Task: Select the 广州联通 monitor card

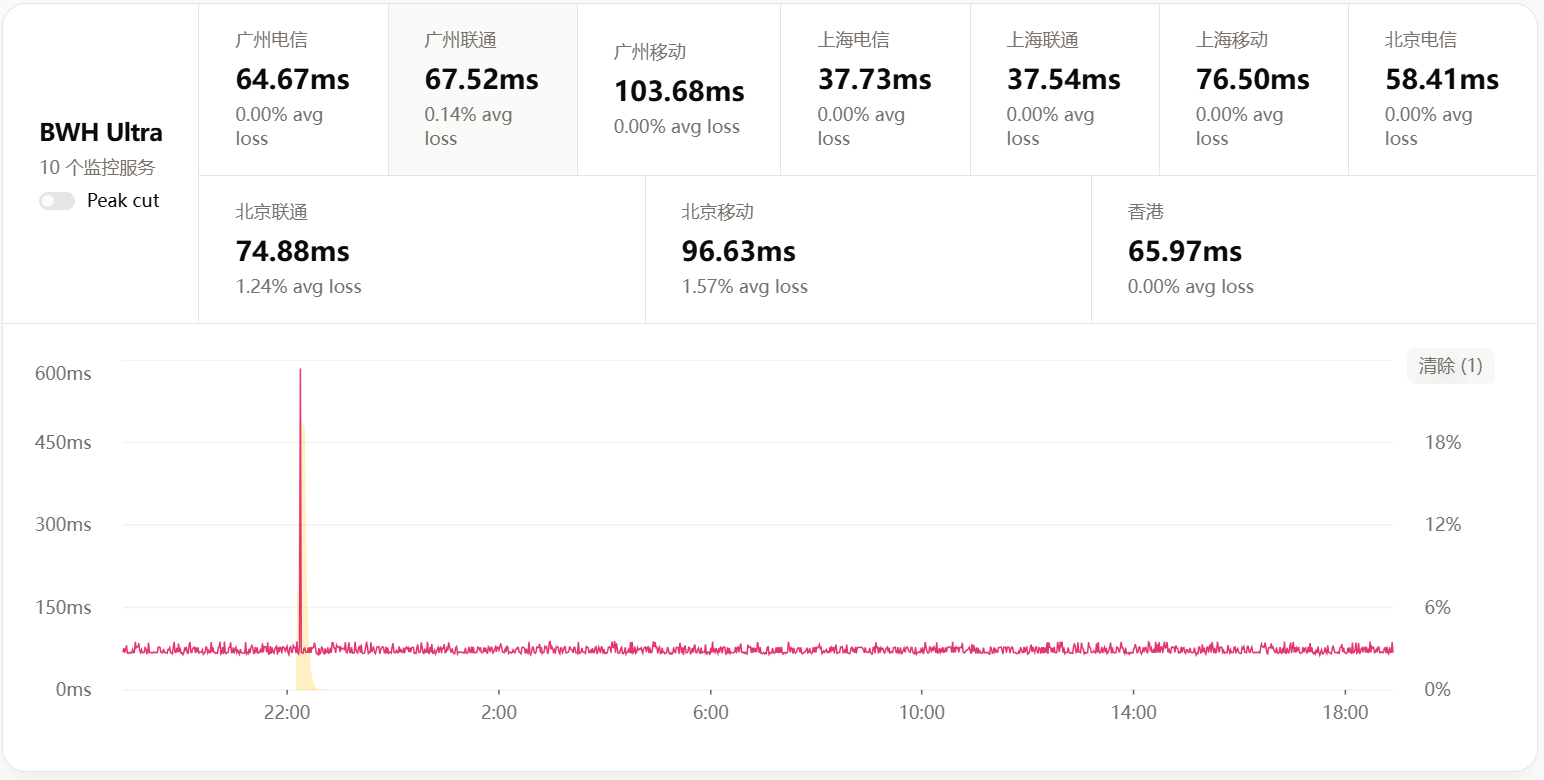Action: click(482, 89)
